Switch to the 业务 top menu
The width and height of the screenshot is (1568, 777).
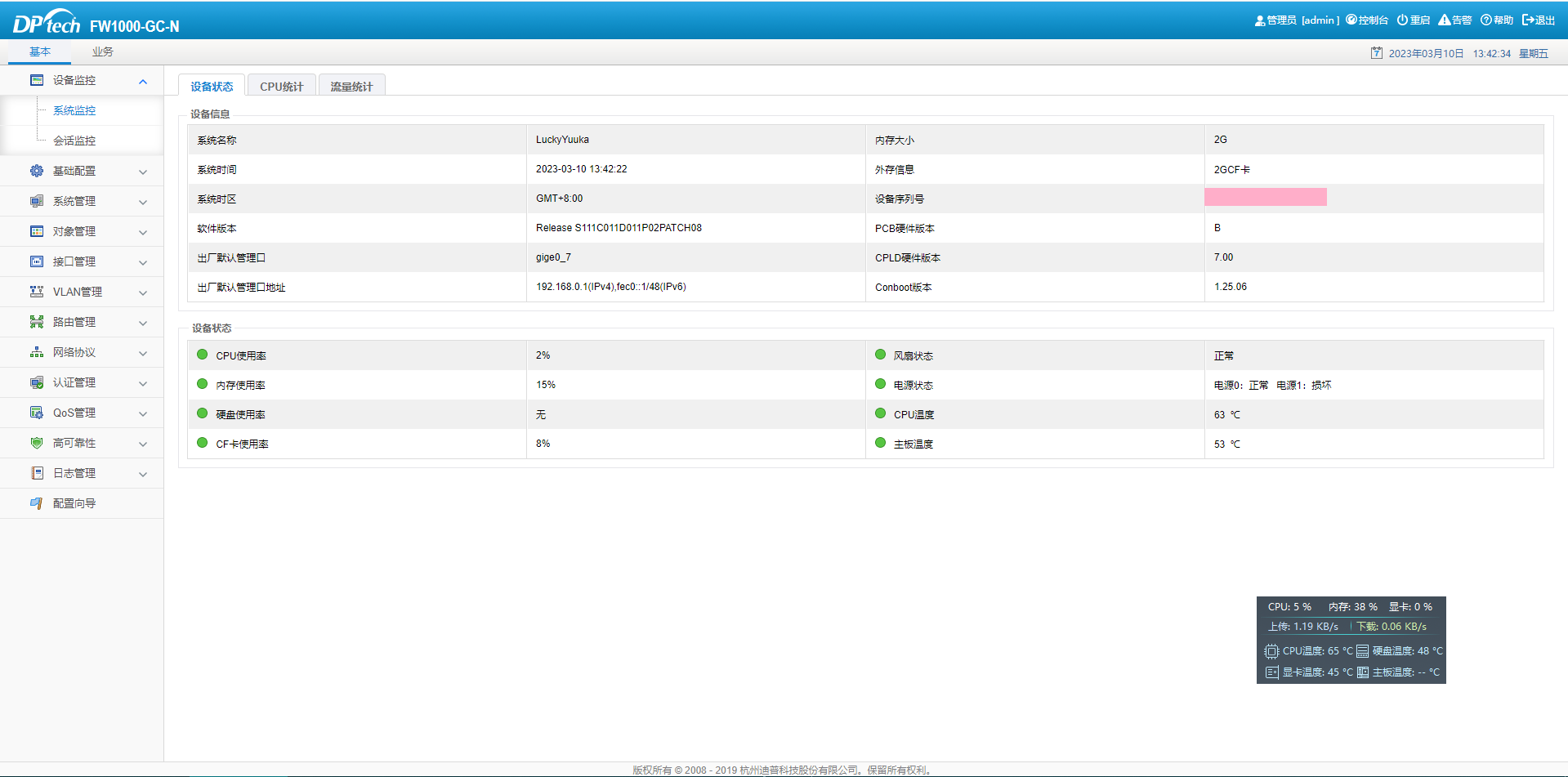tap(102, 52)
